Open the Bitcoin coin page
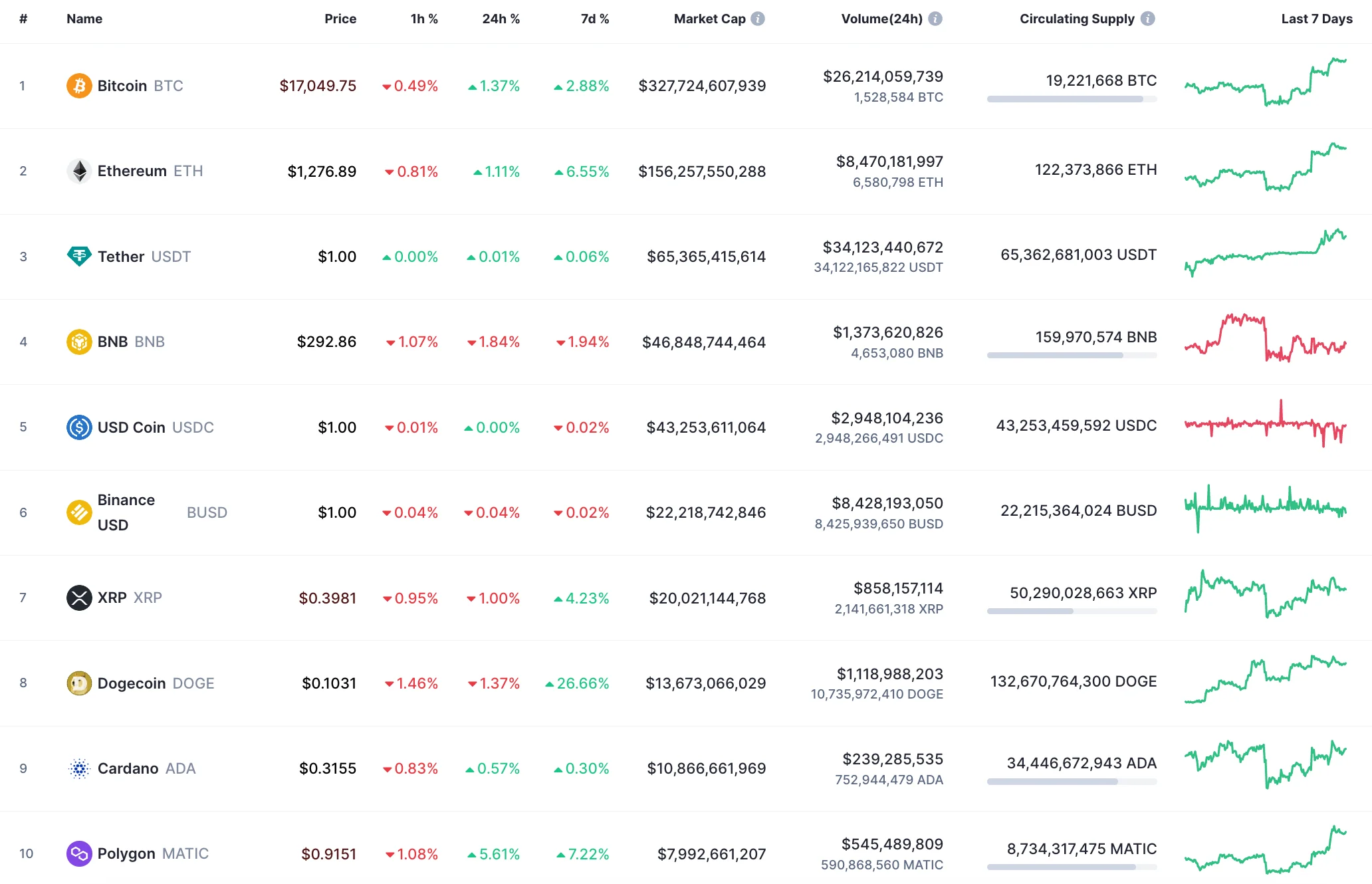Screen dimensions: 1372x884 pyautogui.click(x=122, y=85)
